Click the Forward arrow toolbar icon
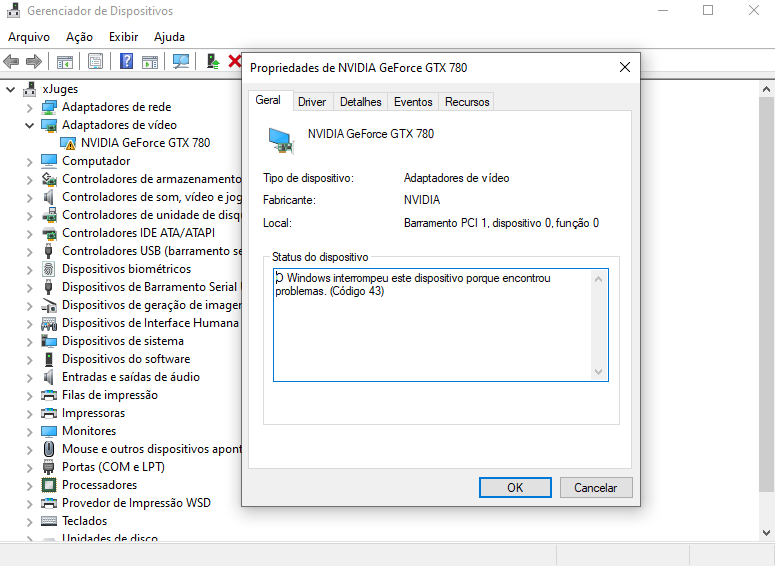This screenshot has width=775, height=566. [x=33, y=62]
